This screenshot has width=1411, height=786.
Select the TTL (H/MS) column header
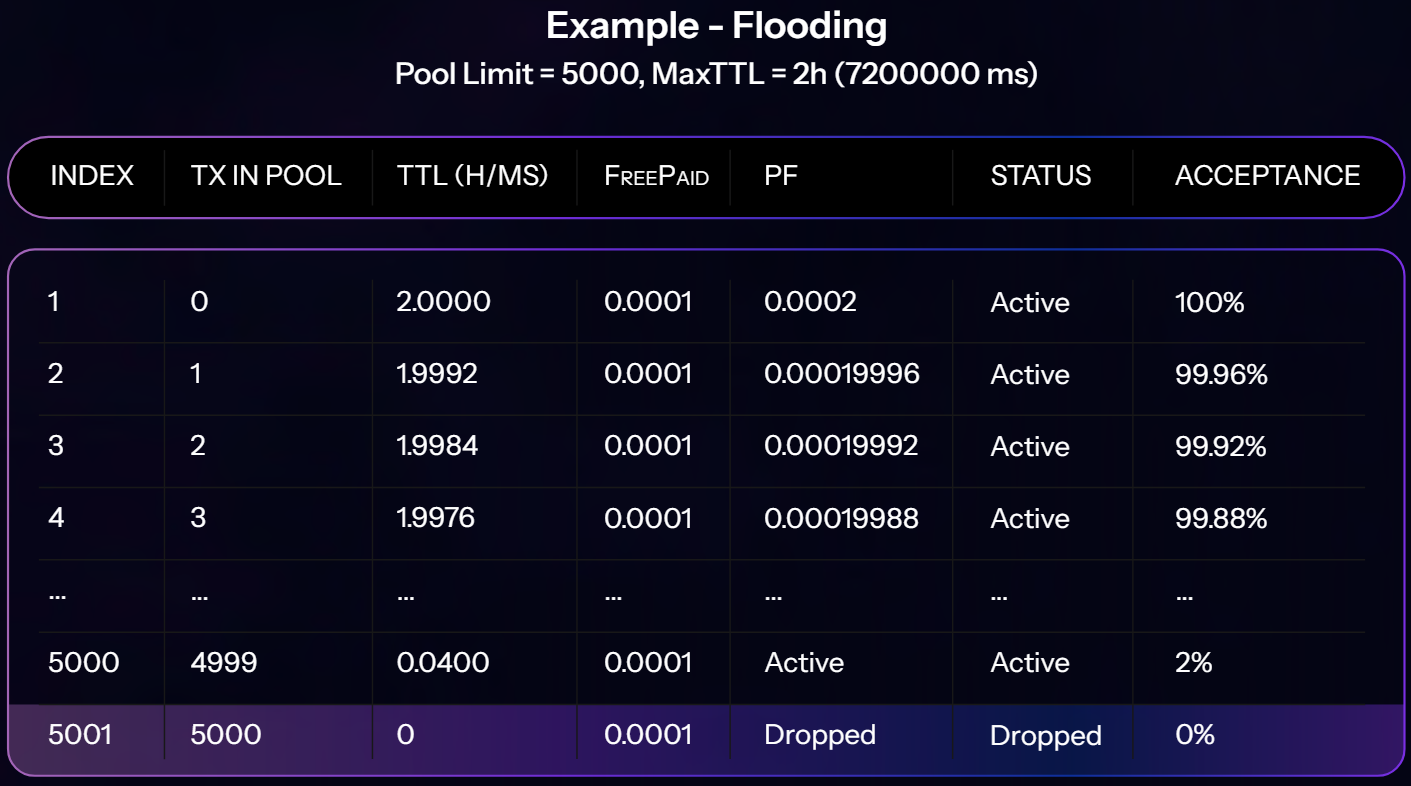click(x=473, y=176)
